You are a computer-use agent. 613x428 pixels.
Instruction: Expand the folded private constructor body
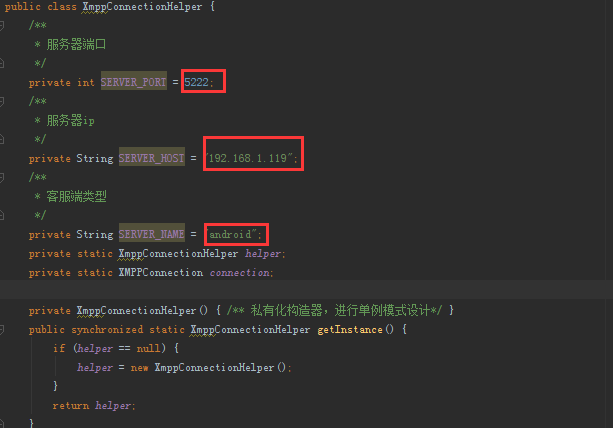pos(334,310)
